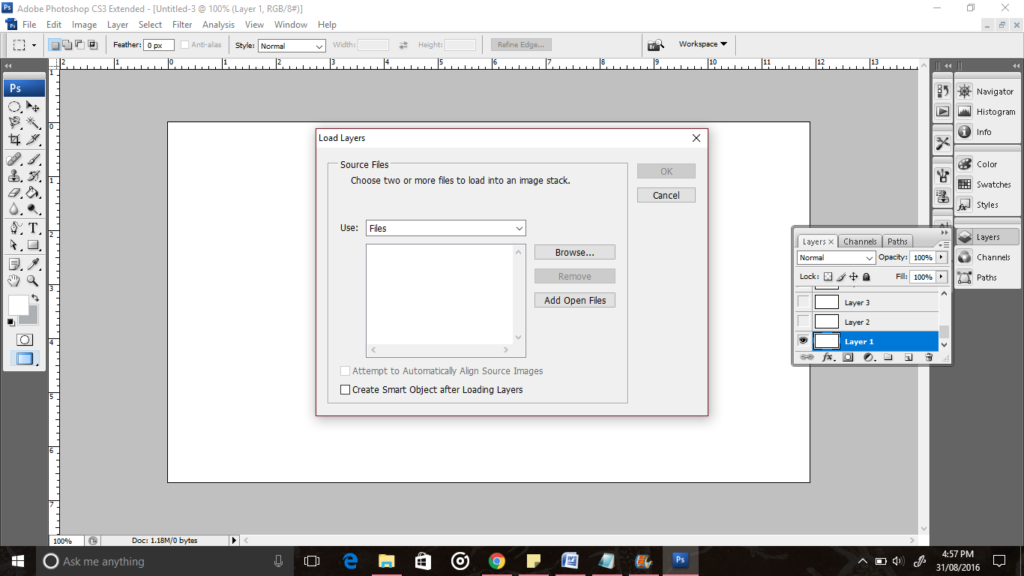This screenshot has height=576, width=1024.
Task: Show Layer 3 via its visibility box
Action: (803, 302)
